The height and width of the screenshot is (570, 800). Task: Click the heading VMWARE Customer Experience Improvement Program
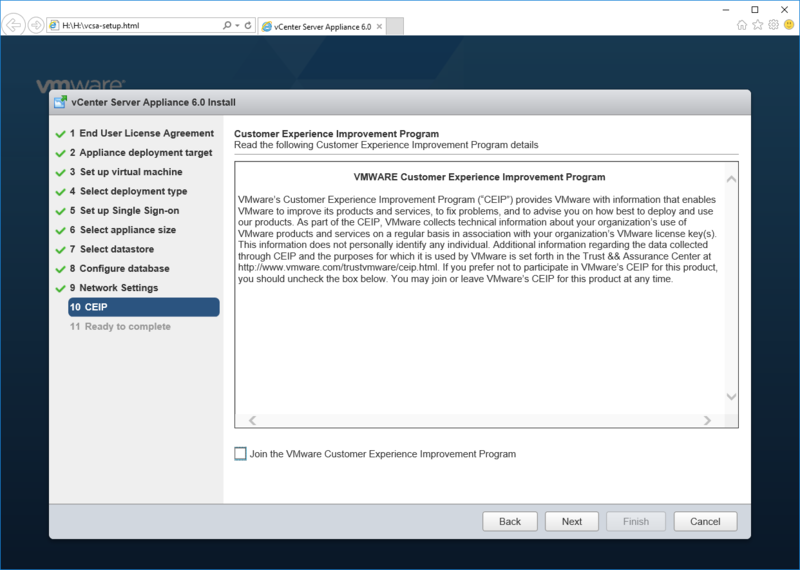[479, 177]
